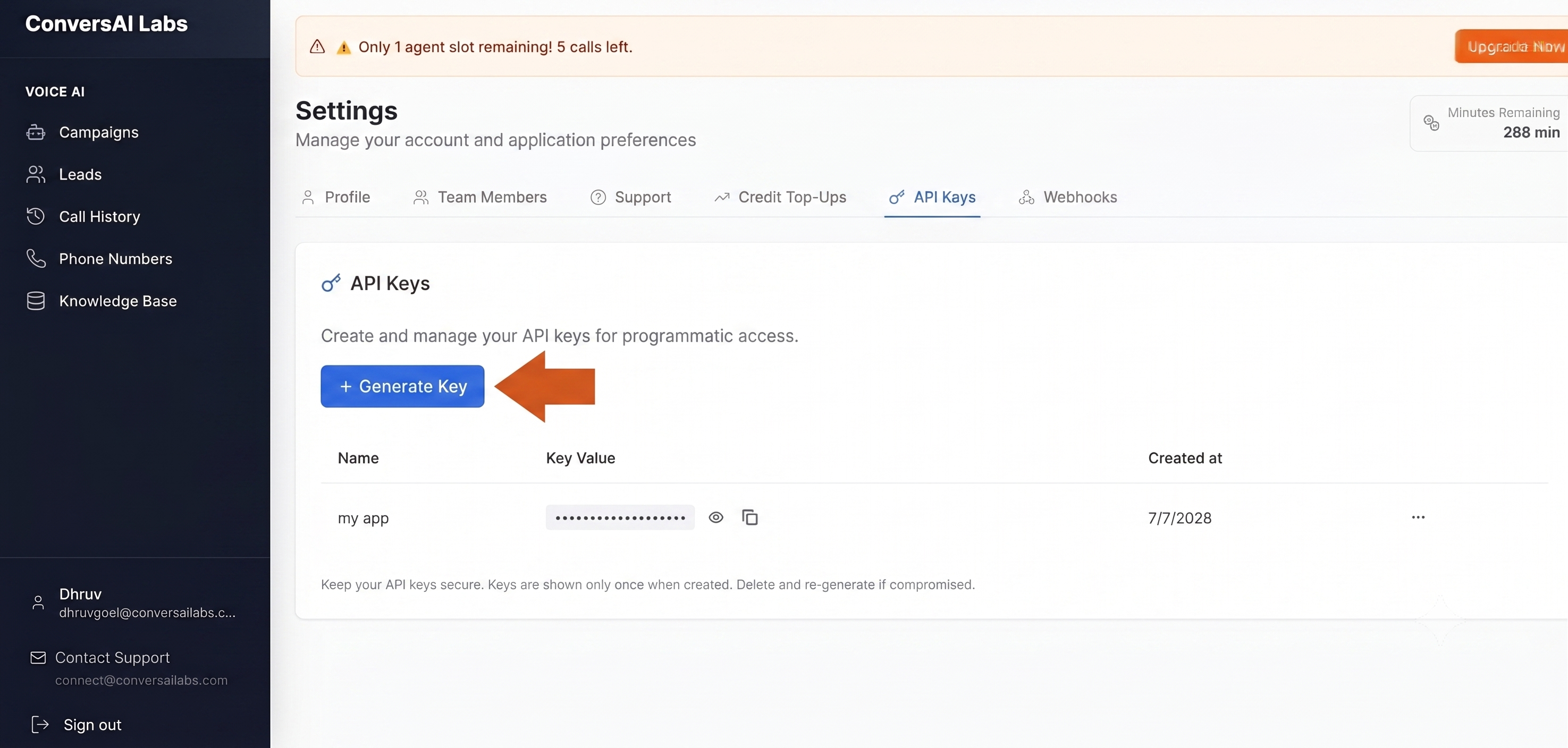
Task: Click the Contact Support envelope icon
Action: point(38,658)
